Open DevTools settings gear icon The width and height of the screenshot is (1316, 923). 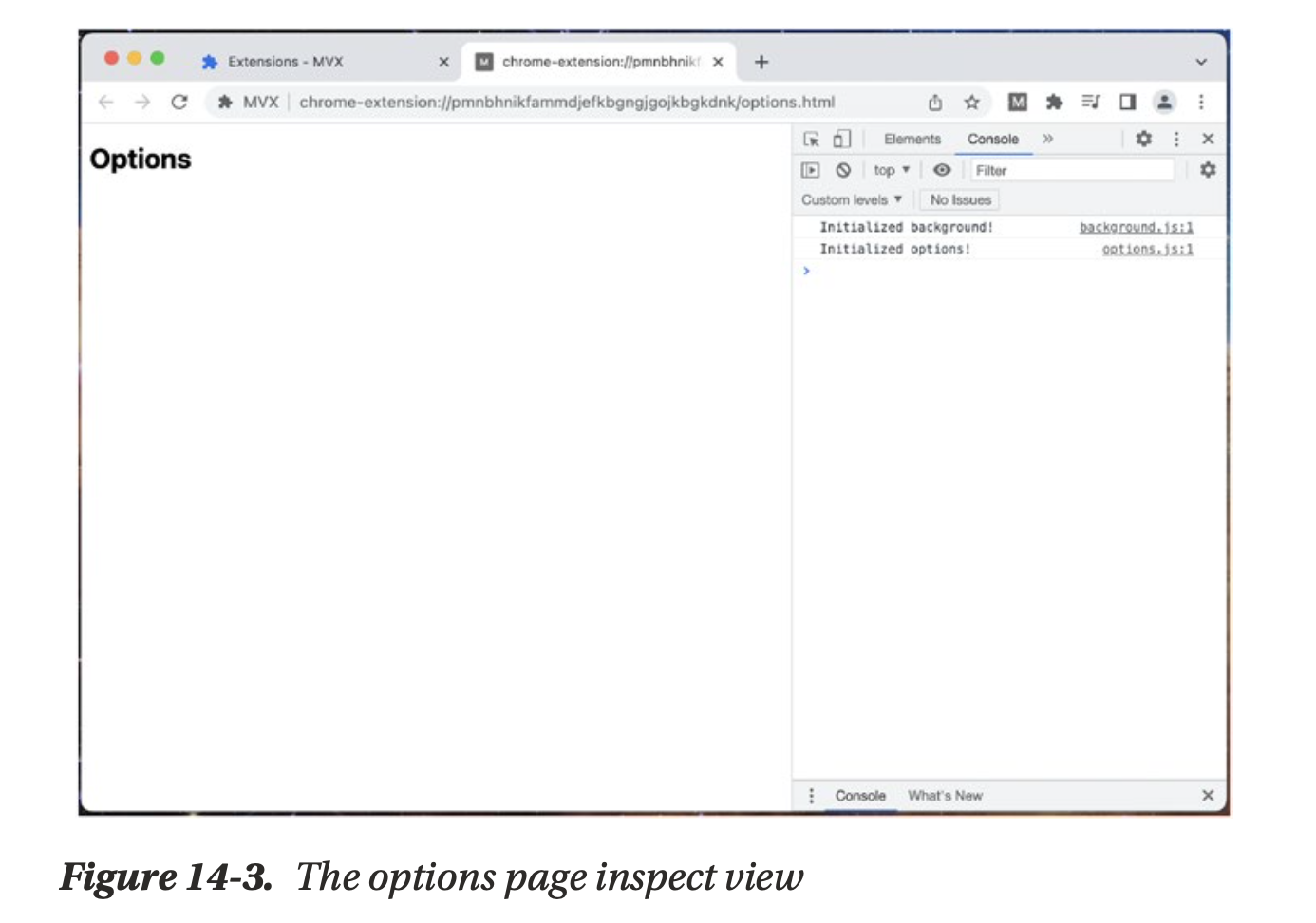(1143, 139)
